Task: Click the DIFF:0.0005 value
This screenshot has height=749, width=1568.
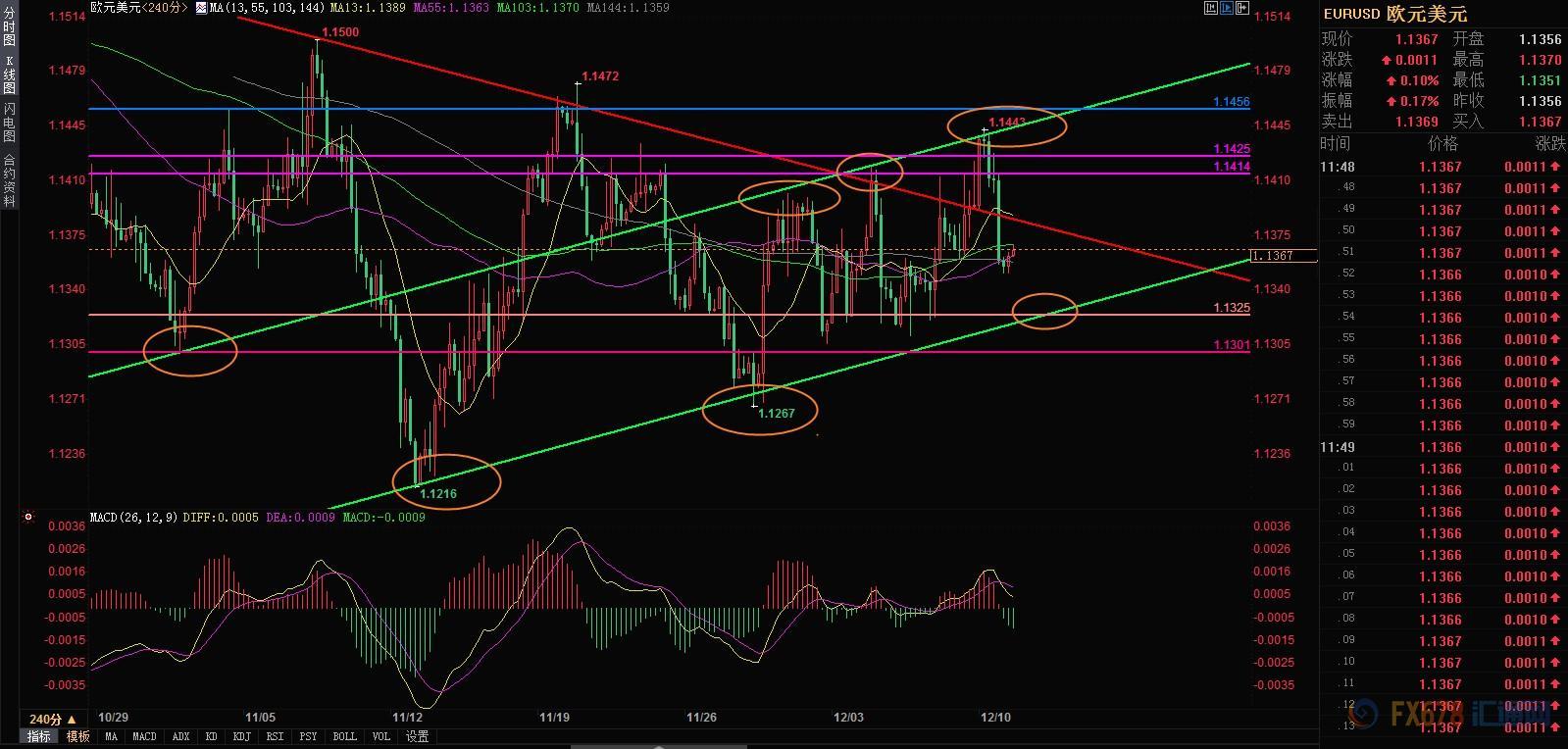Action: click(x=221, y=517)
